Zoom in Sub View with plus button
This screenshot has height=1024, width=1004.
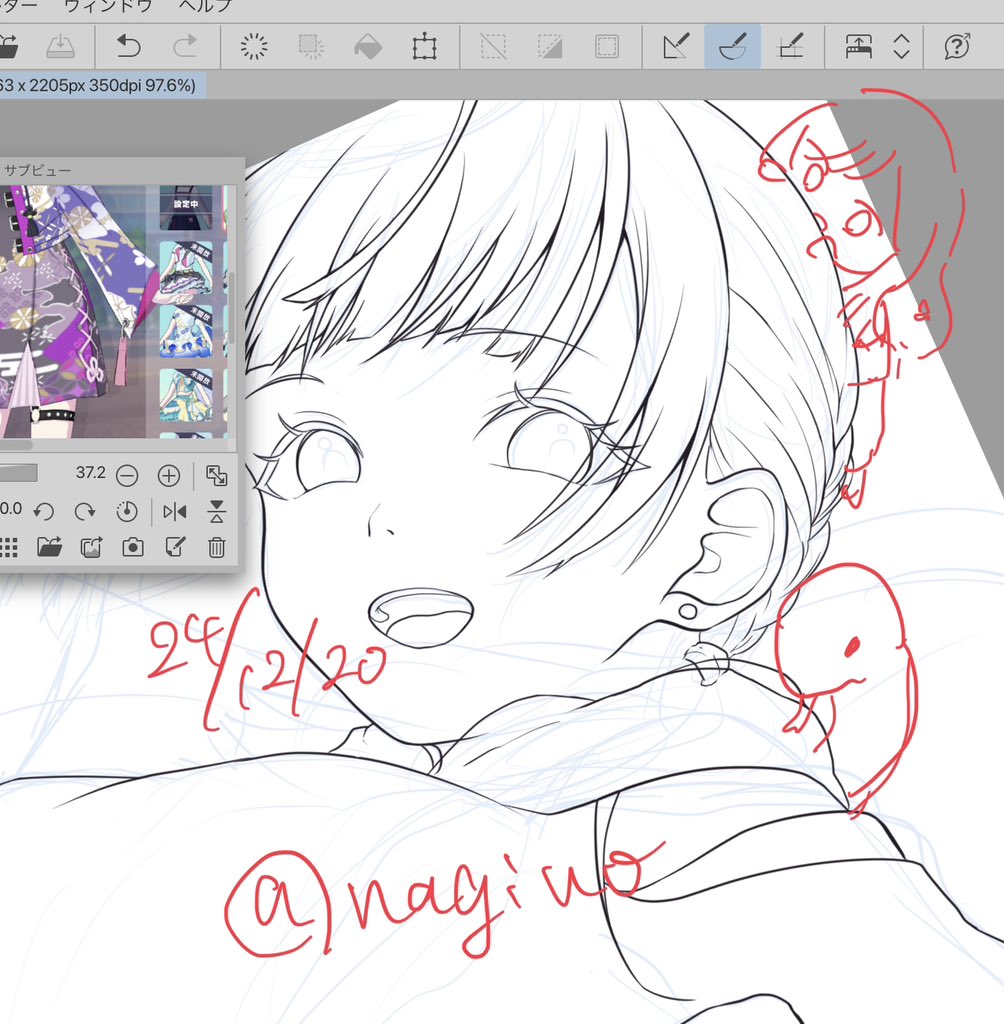click(169, 475)
